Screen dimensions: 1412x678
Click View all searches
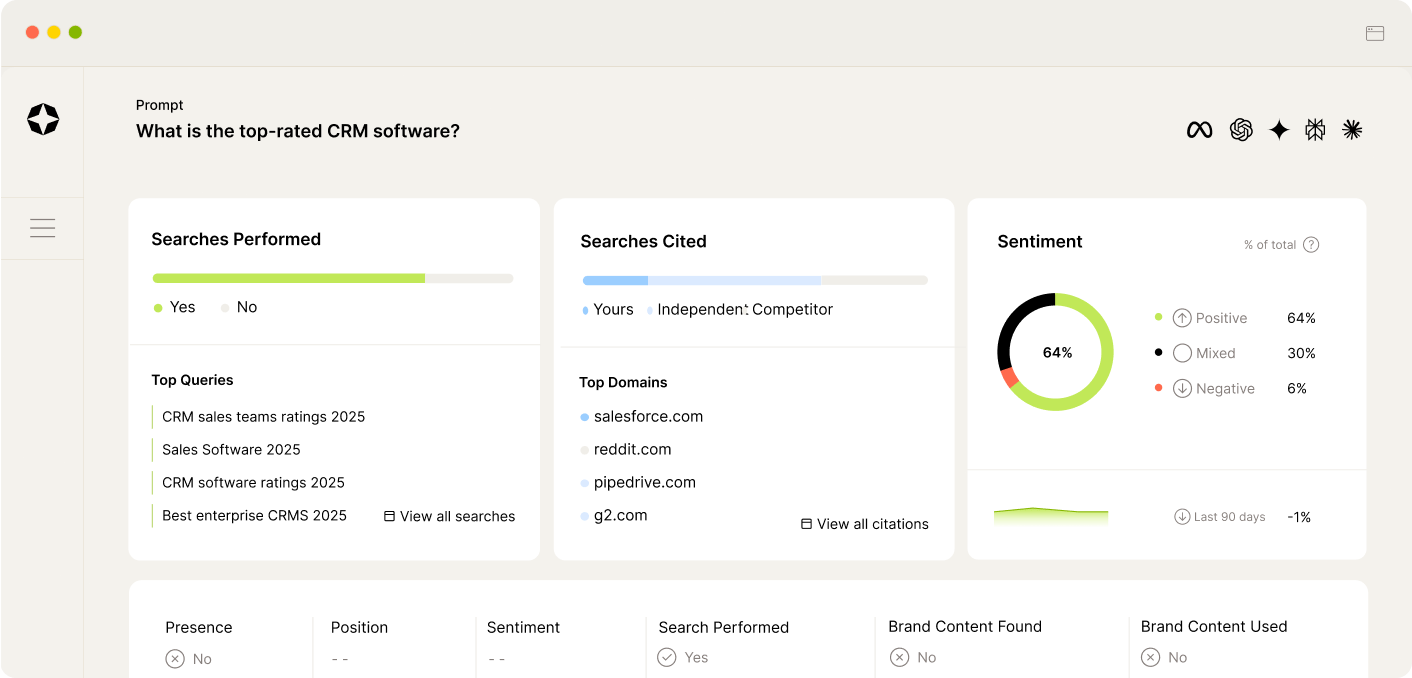(x=449, y=516)
